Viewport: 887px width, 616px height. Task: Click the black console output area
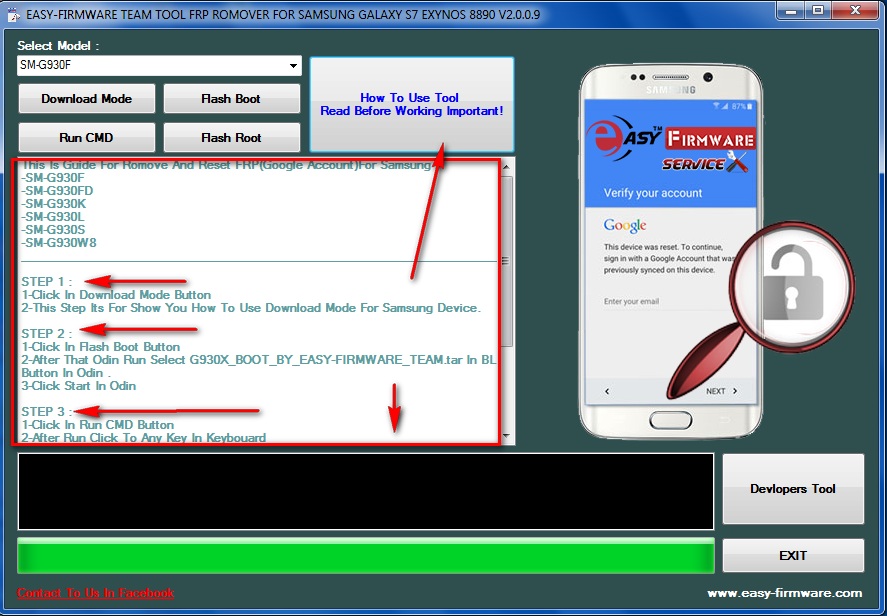[366, 492]
